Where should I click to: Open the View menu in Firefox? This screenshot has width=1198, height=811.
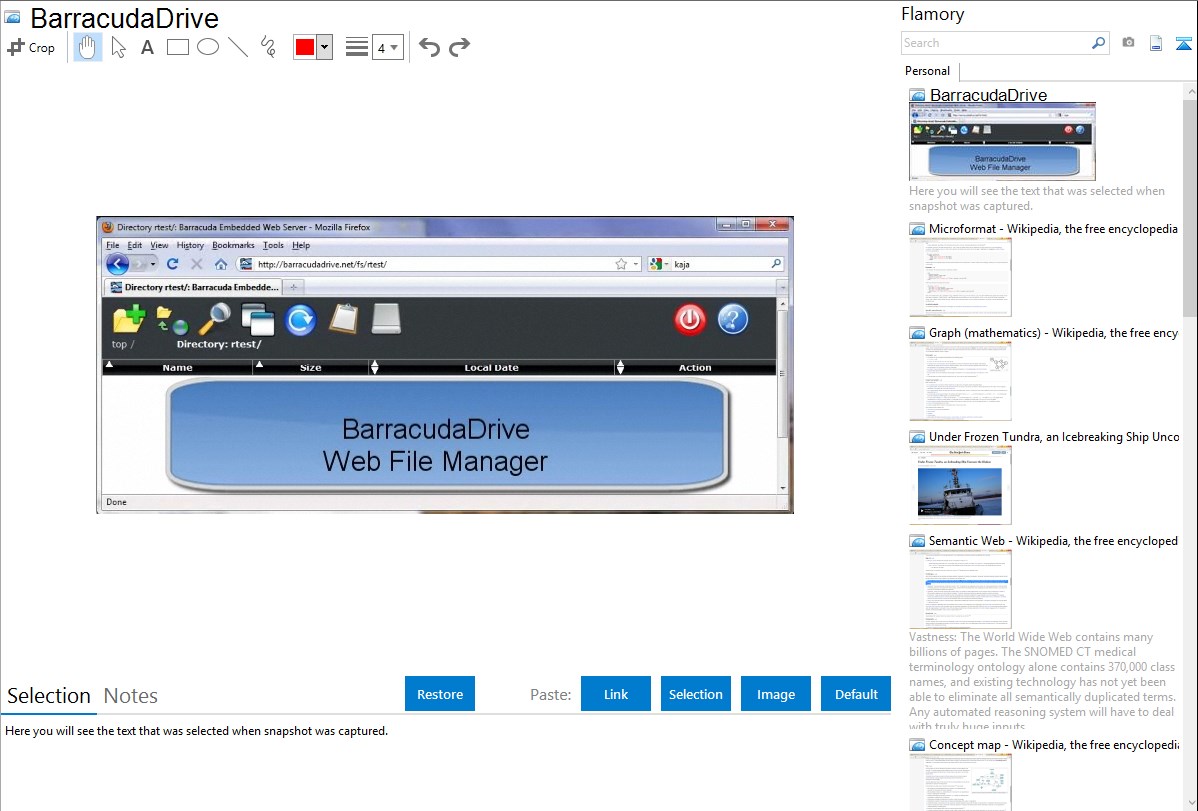[159, 245]
